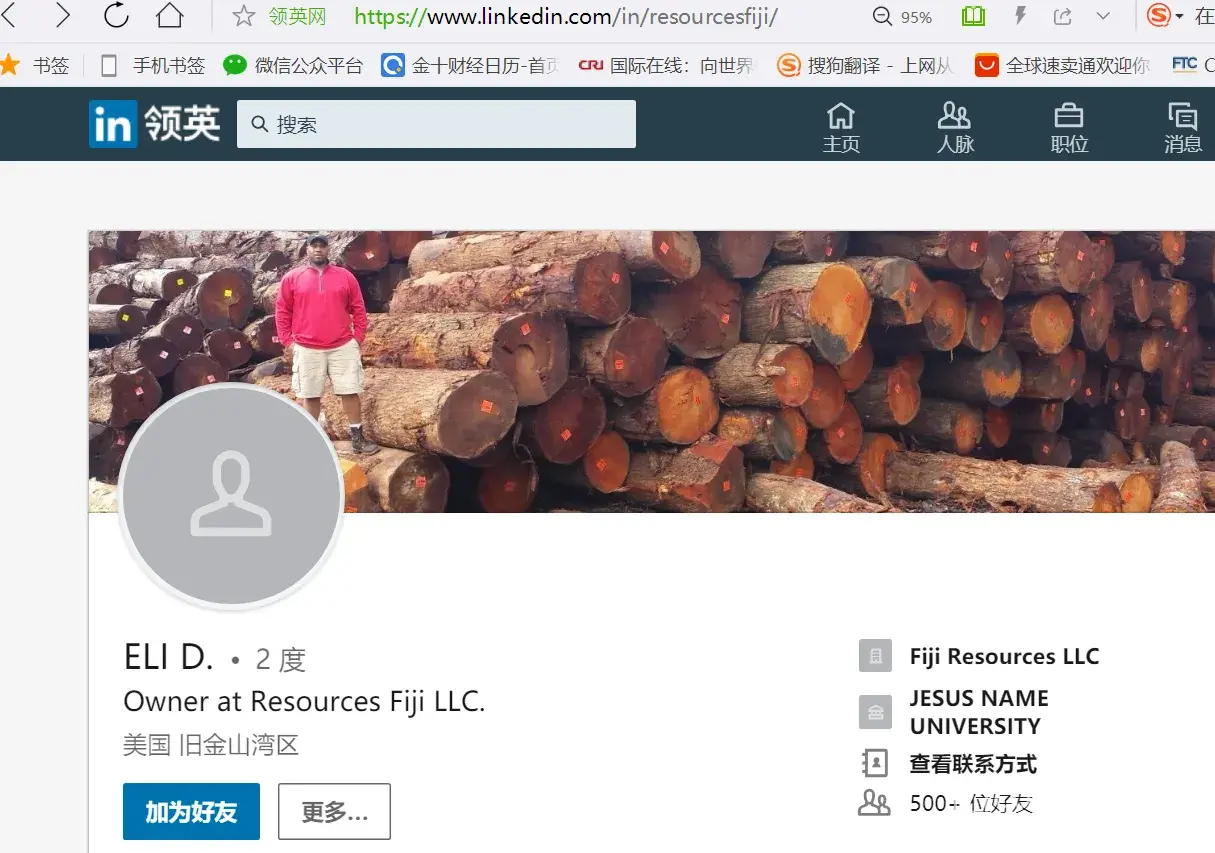
Task: Click the bookmark star icon in address bar
Action: tap(243, 16)
